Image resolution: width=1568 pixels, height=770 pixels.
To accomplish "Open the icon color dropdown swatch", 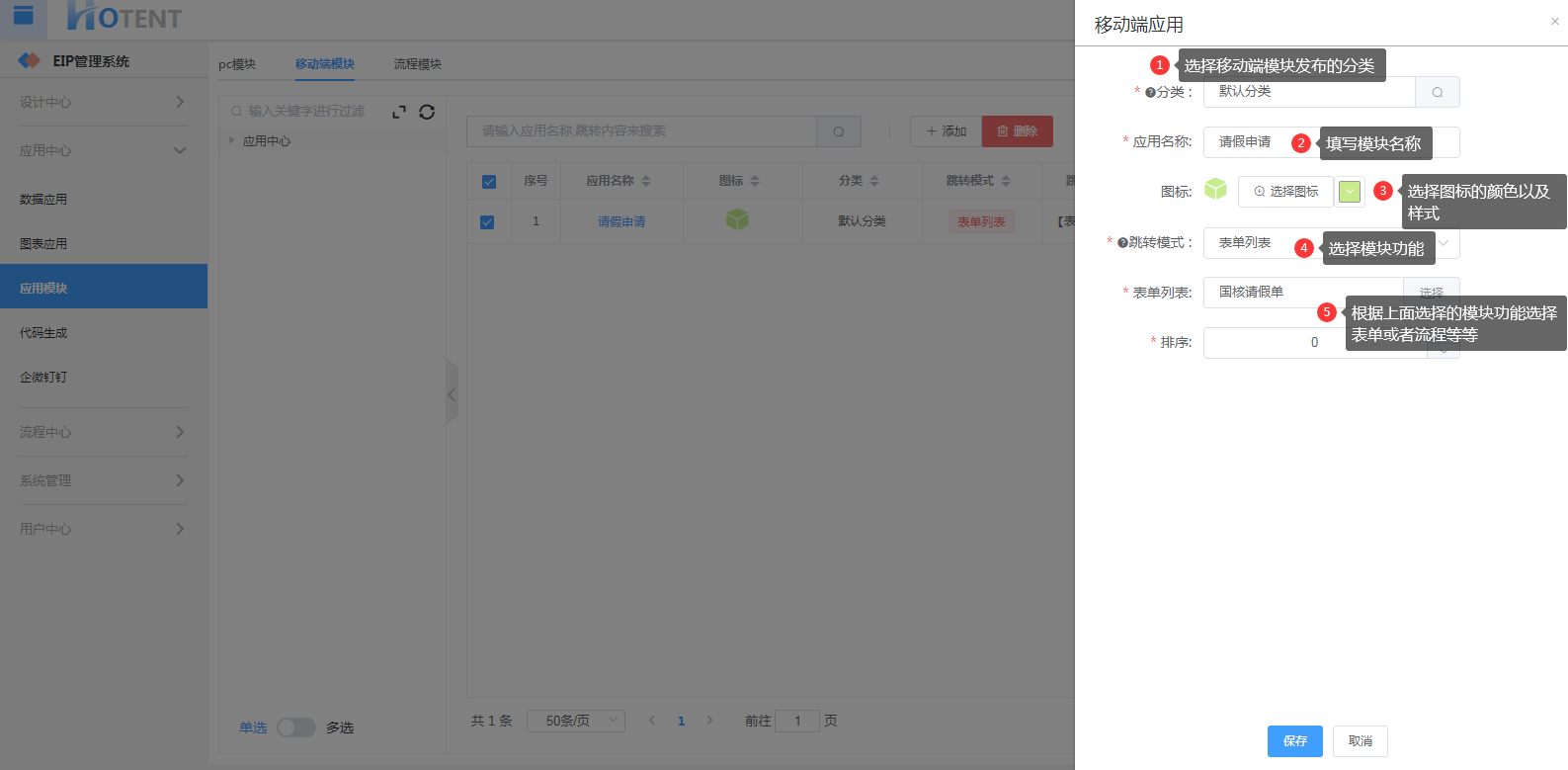I will pos(1350,192).
